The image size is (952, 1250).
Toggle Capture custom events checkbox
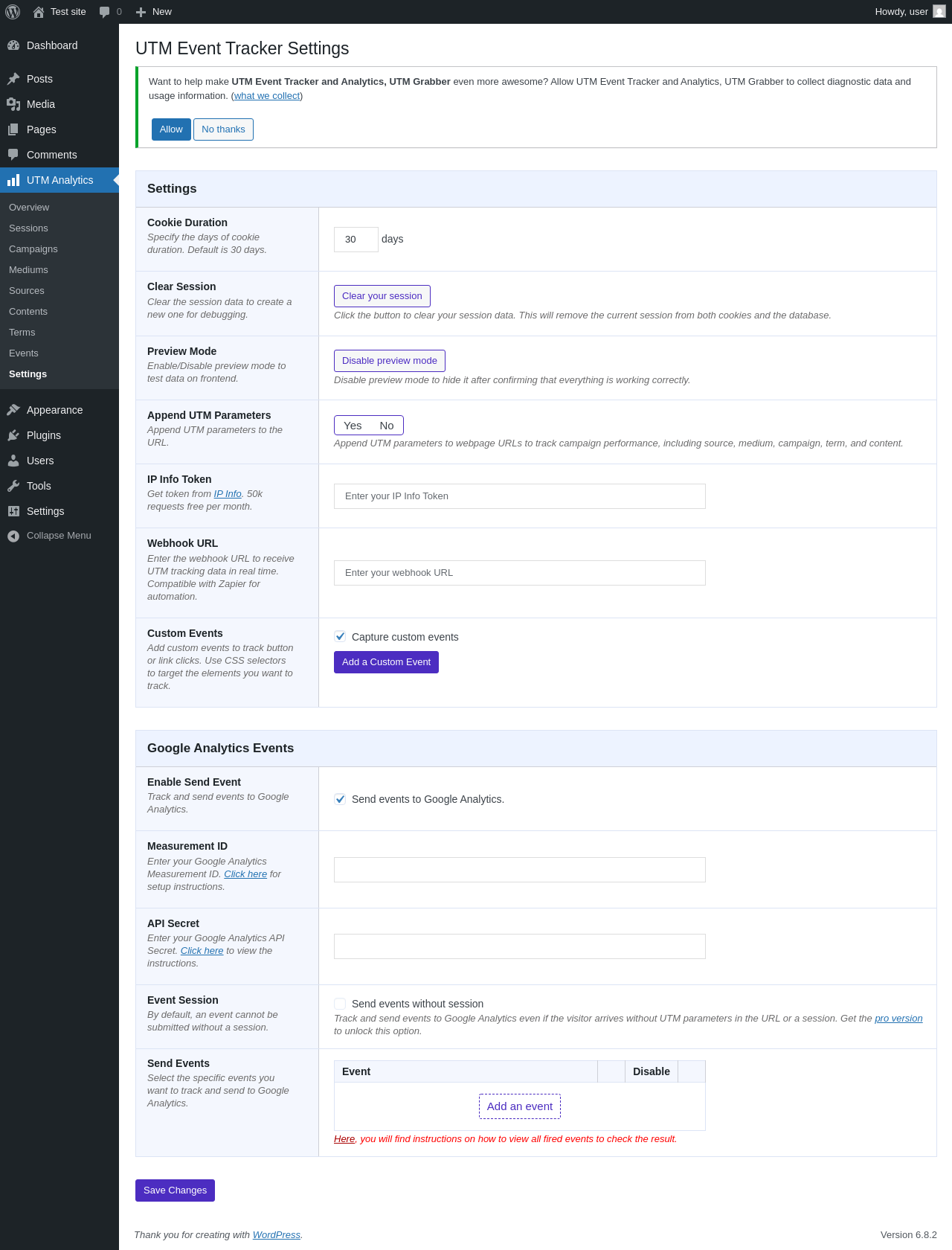click(x=340, y=636)
